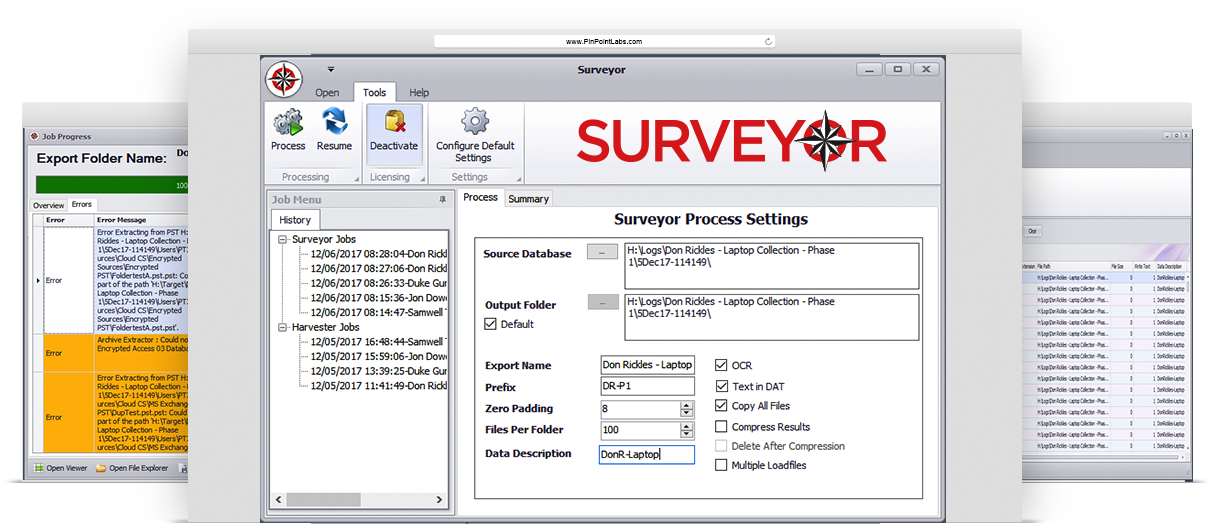Select Harvester job 12/05/2017 15:59:06-Jon Dowd
This screenshot has width=1212, height=524.
(378, 356)
